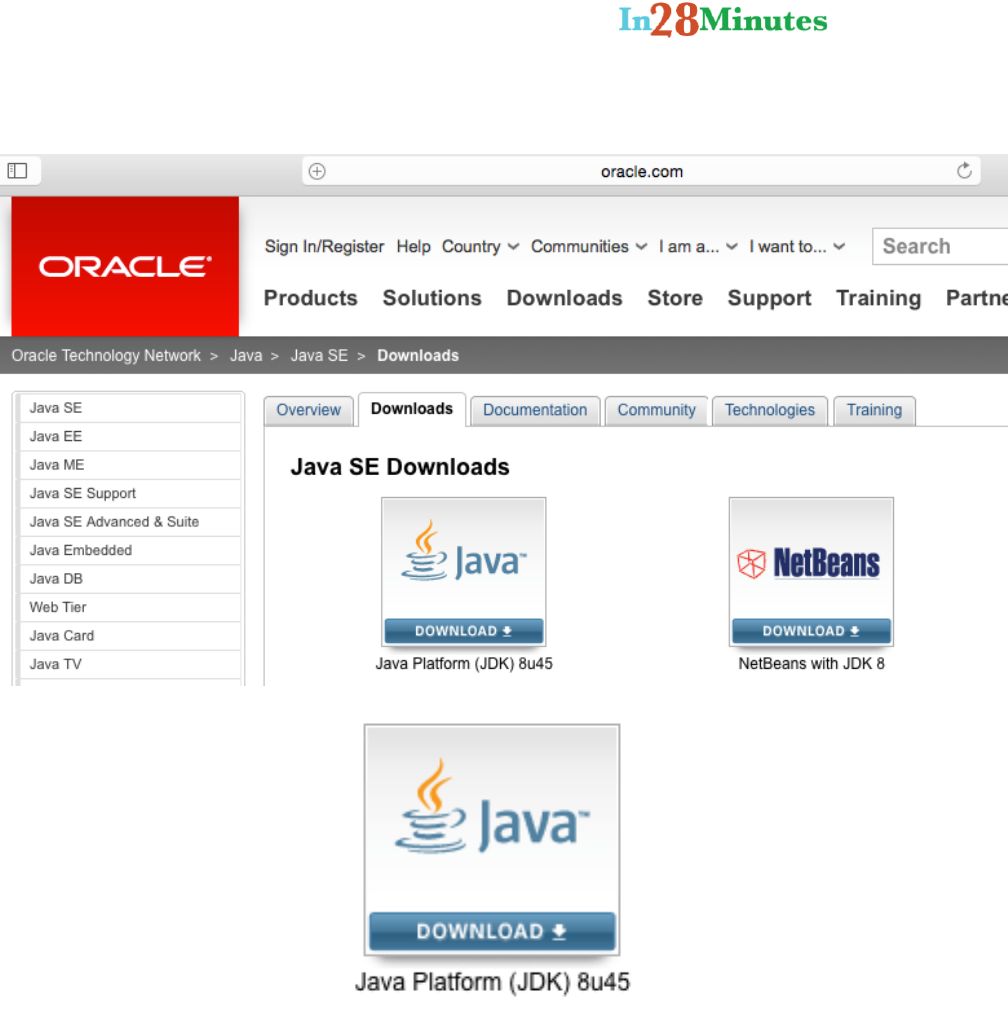The image size is (1008, 1011).
Task: Open Java SE Advanced & Suite
Action: coord(130,522)
